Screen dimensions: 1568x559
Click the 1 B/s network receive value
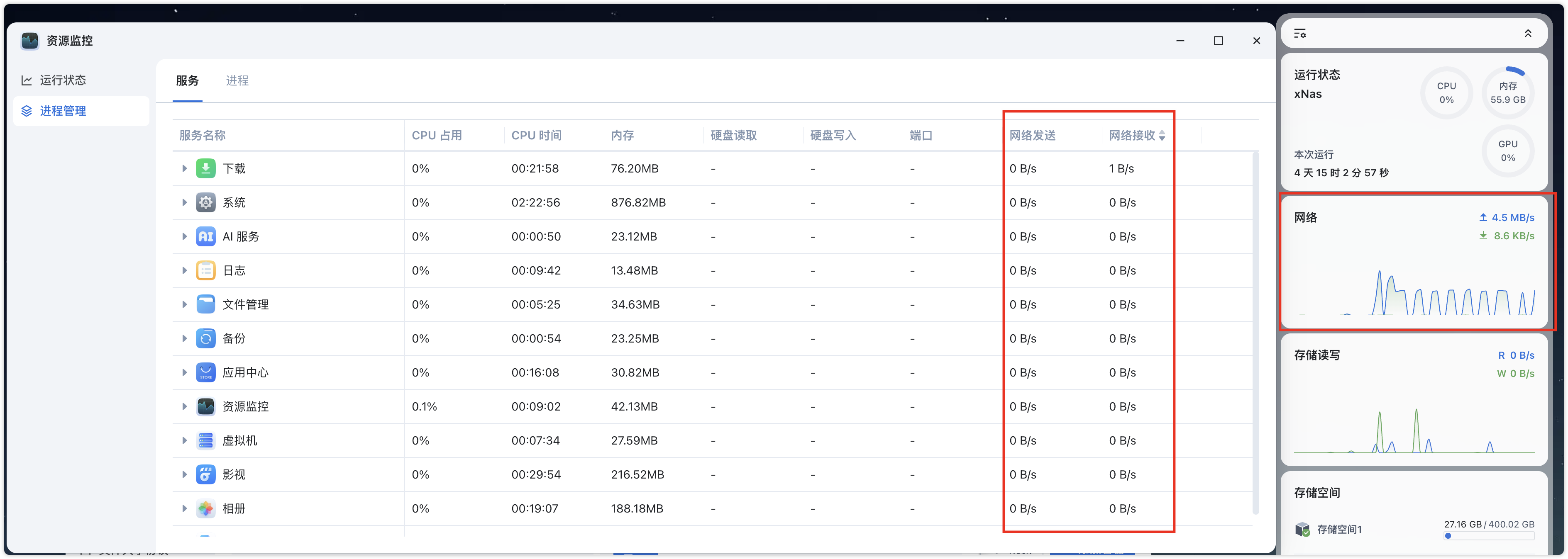click(x=1121, y=168)
